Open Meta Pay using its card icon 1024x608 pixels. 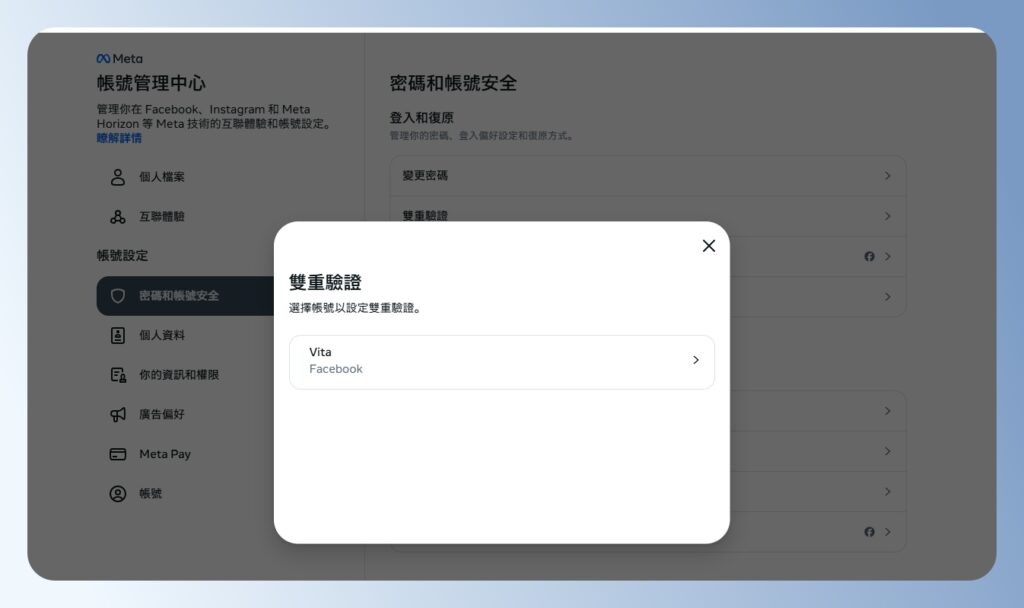[117, 453]
